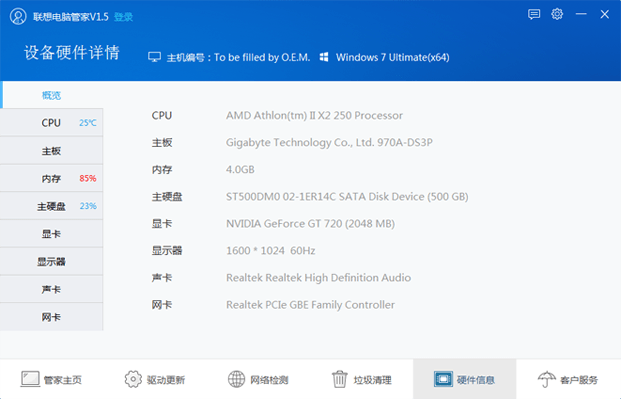621x399 pixels.
Task: Click the 设备硬件详情 heading
Action: [x=72, y=52]
